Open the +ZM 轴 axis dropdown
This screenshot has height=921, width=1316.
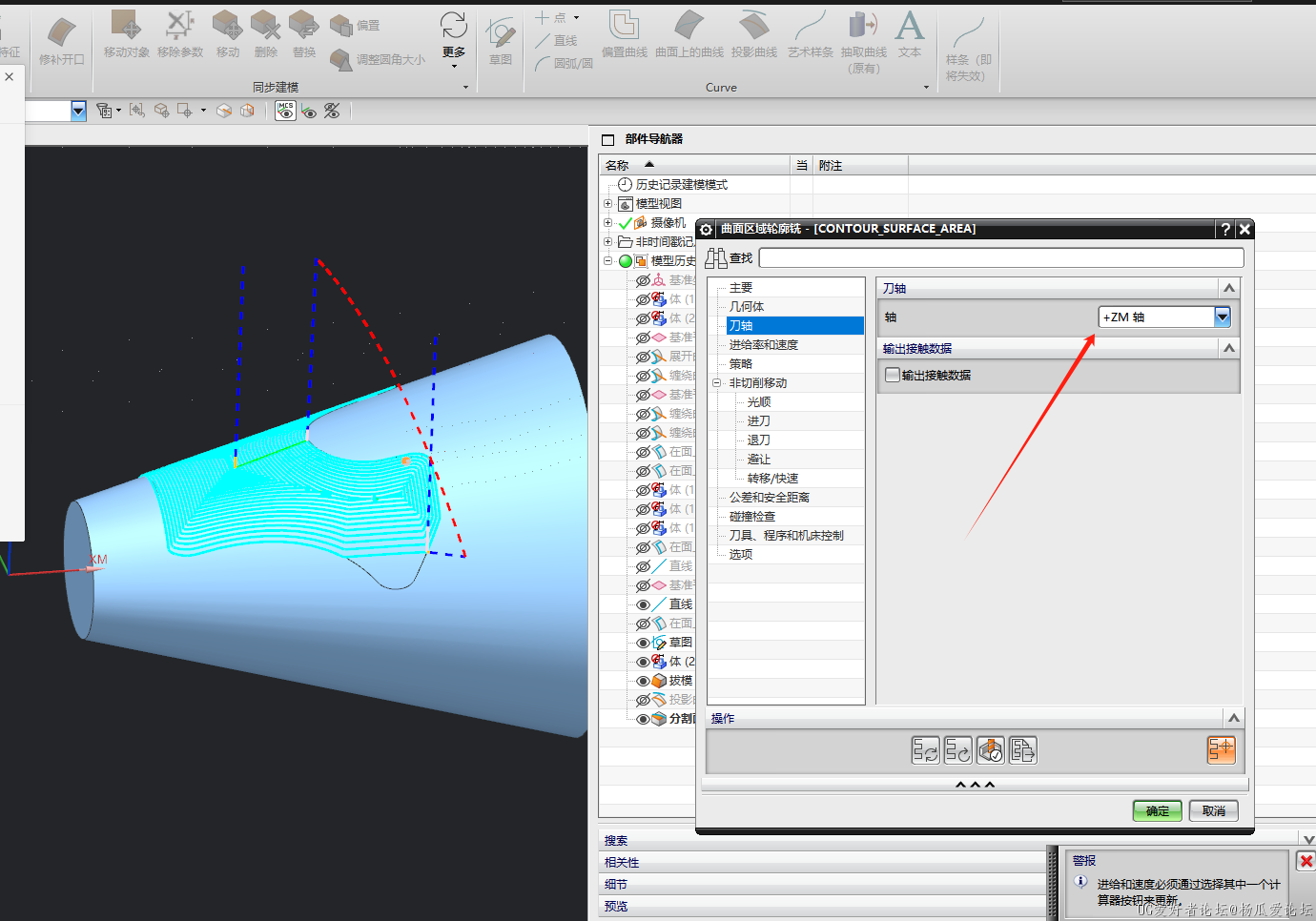click(1222, 317)
